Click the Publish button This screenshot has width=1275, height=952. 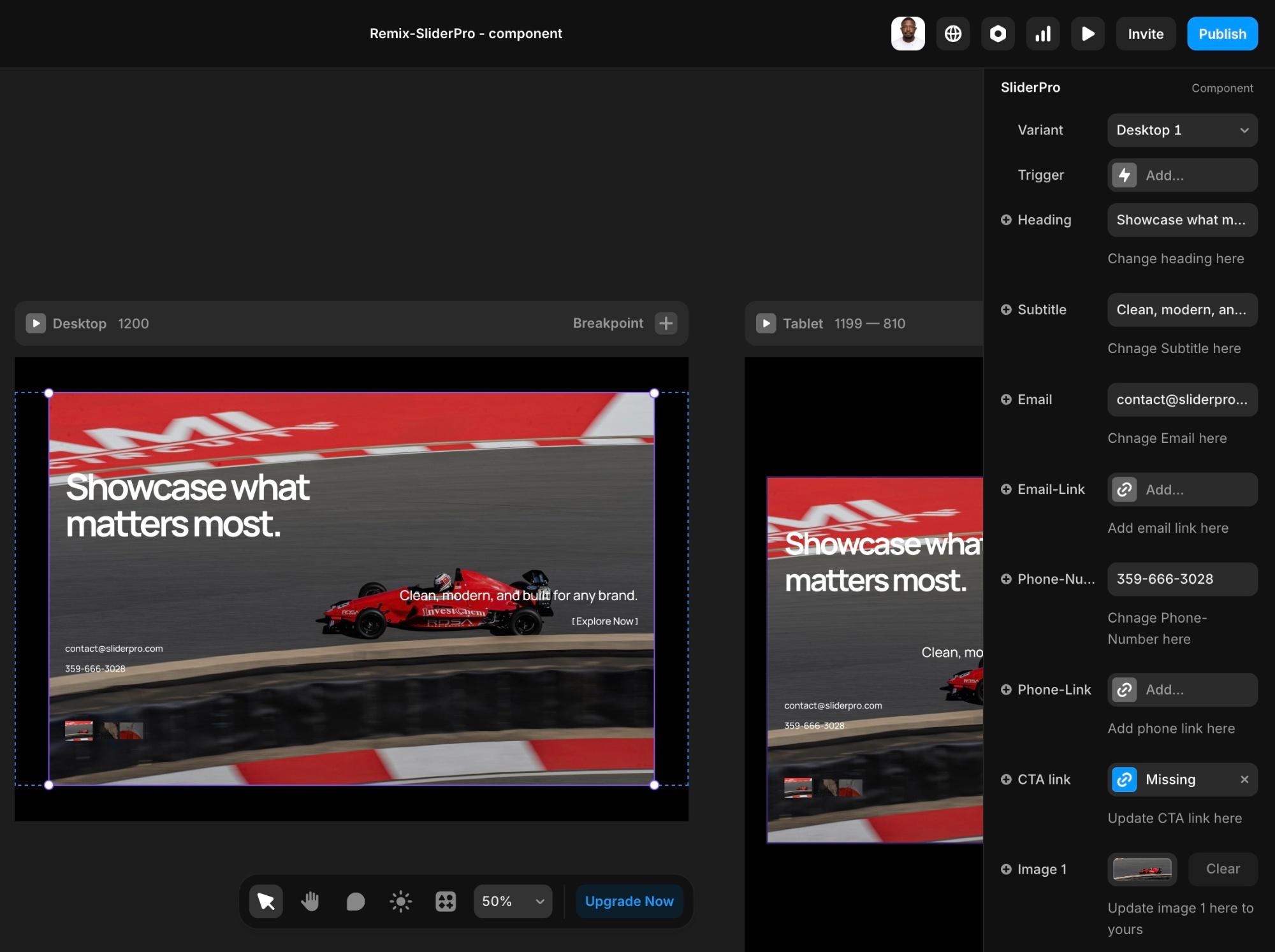(1222, 34)
